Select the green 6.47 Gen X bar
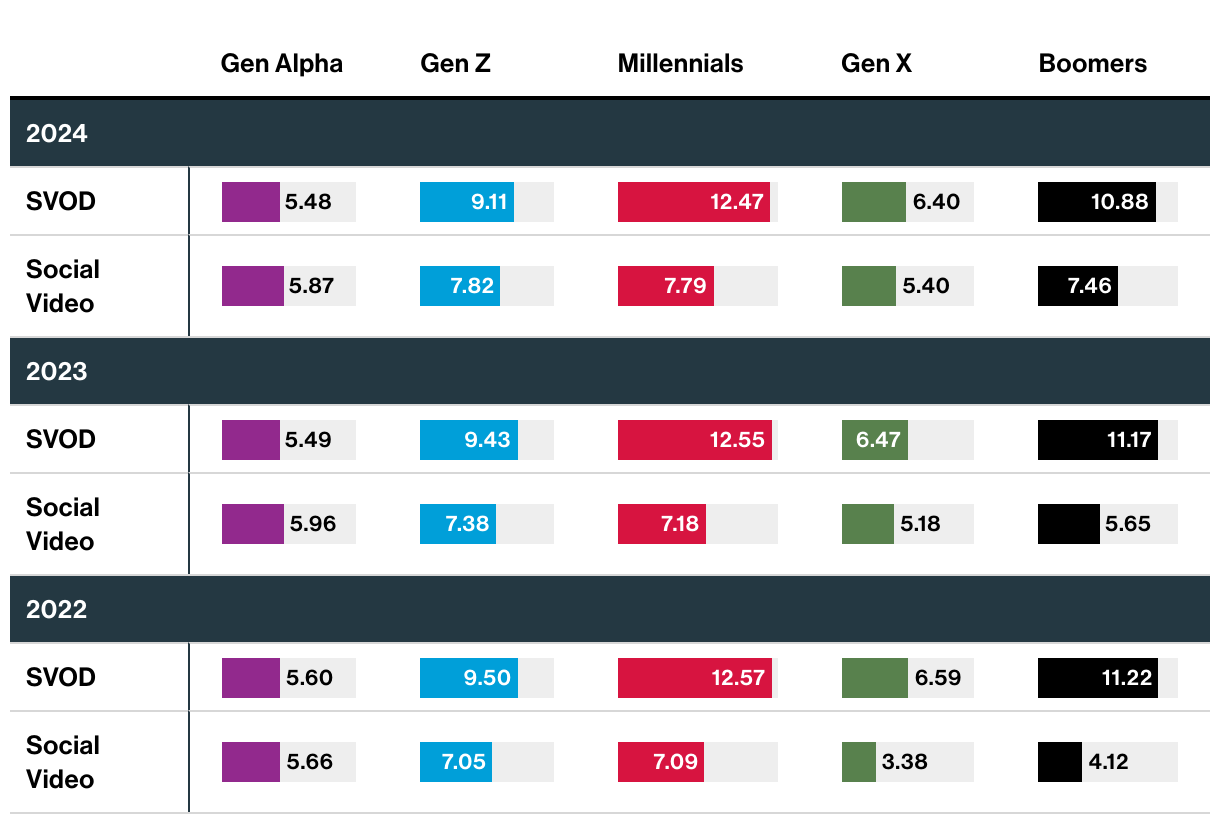1220x824 pixels. point(874,440)
